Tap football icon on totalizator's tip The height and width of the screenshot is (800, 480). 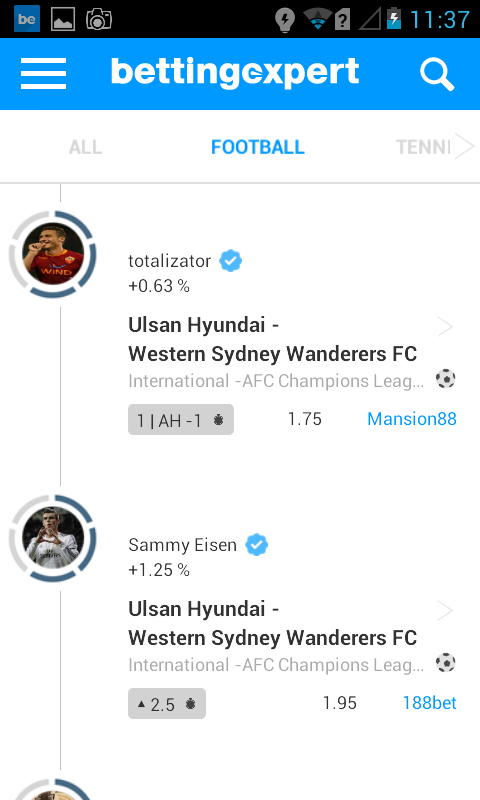pos(445,379)
